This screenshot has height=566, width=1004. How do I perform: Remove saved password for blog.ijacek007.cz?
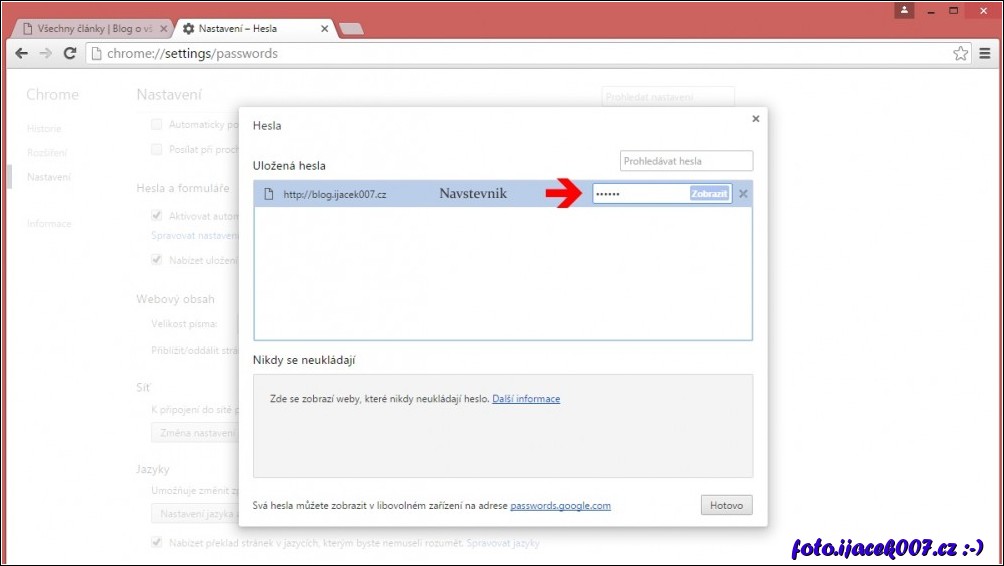pyautogui.click(x=742, y=194)
